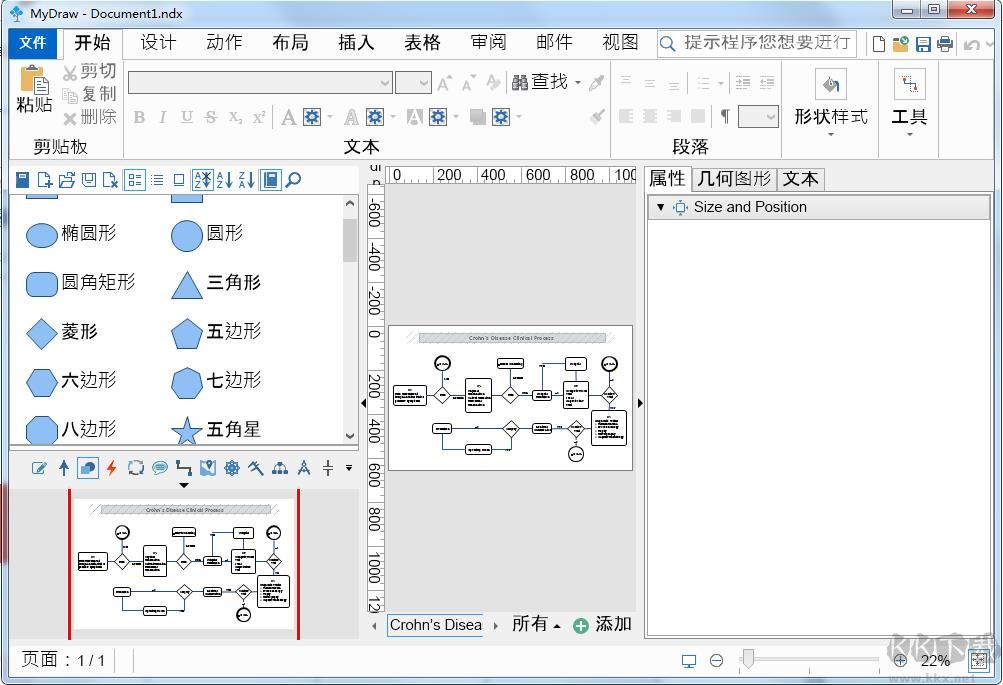Switch to the 几何图形 panel tab
The height and width of the screenshot is (685, 1003).
[734, 179]
